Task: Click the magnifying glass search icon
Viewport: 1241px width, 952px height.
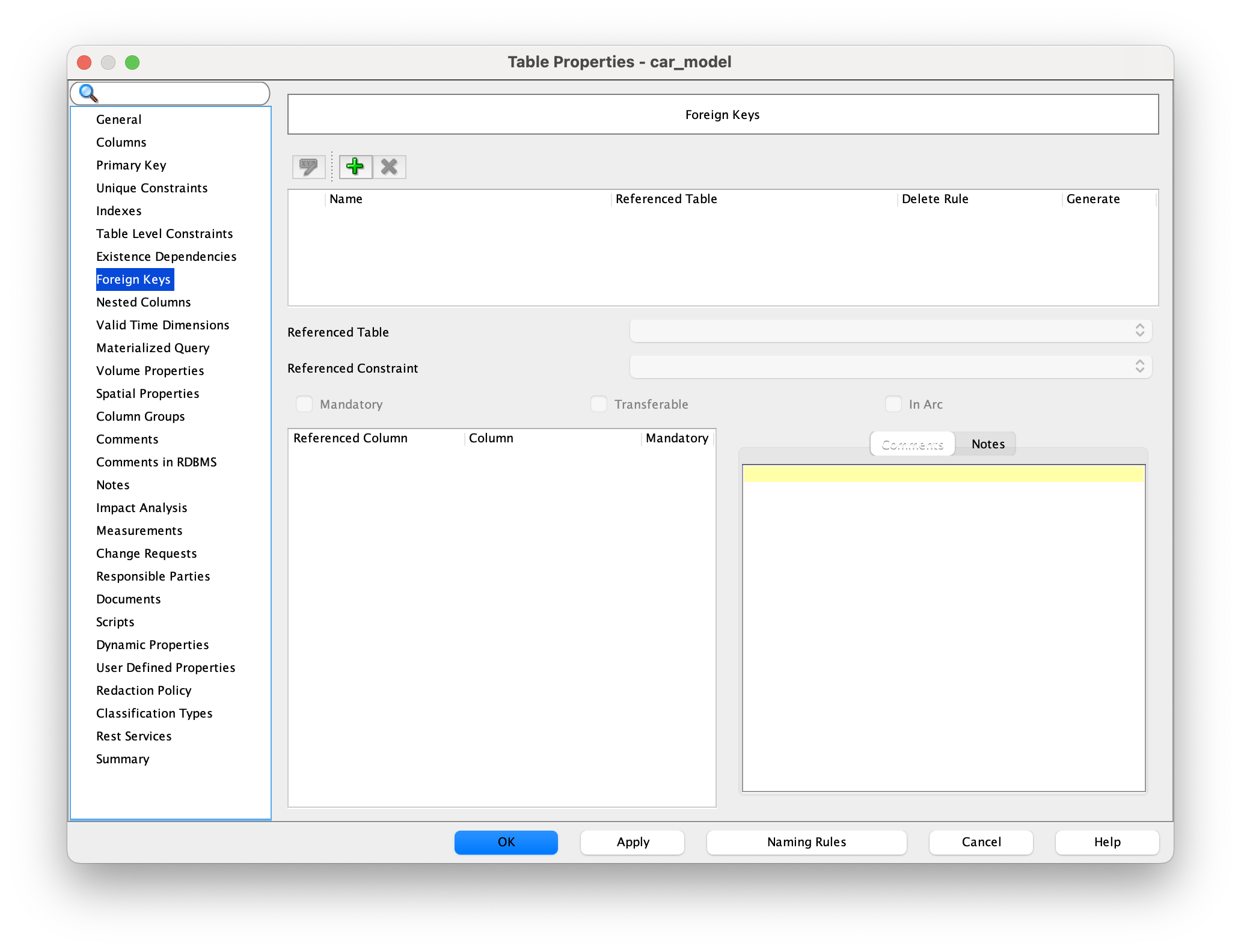Action: point(88,93)
